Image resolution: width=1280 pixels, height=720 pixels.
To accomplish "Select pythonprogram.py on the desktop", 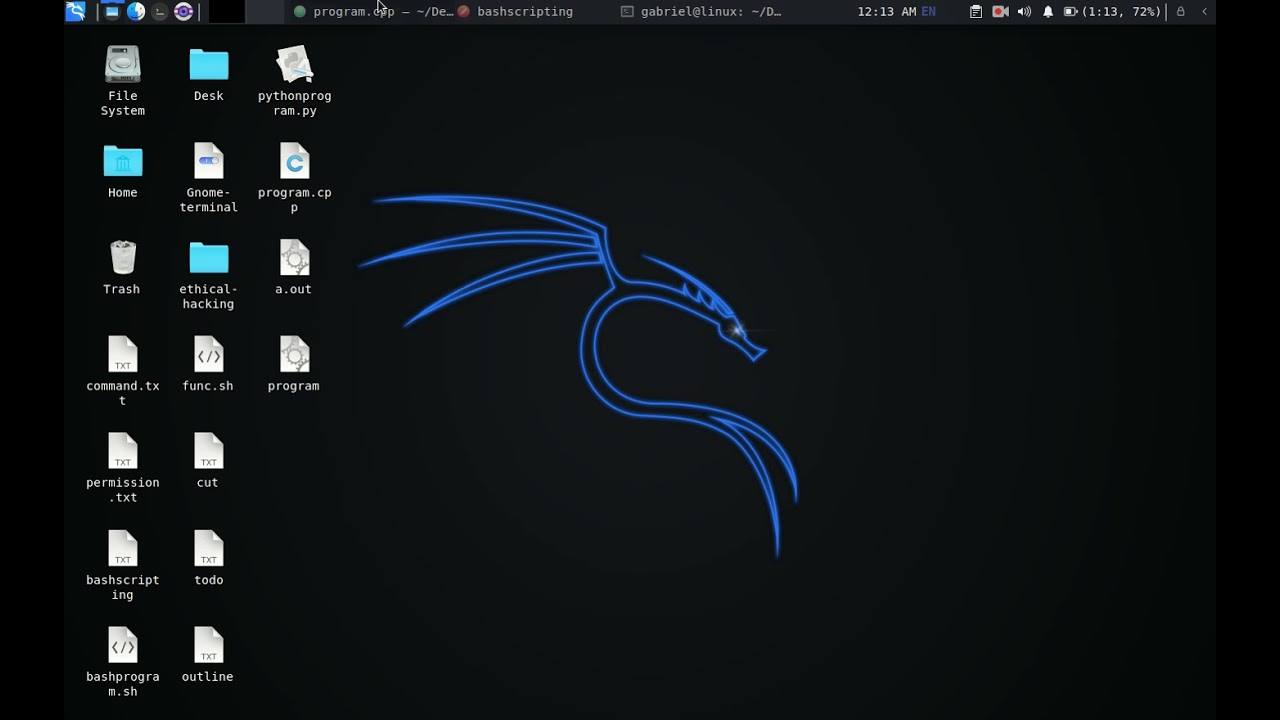I will click(294, 82).
